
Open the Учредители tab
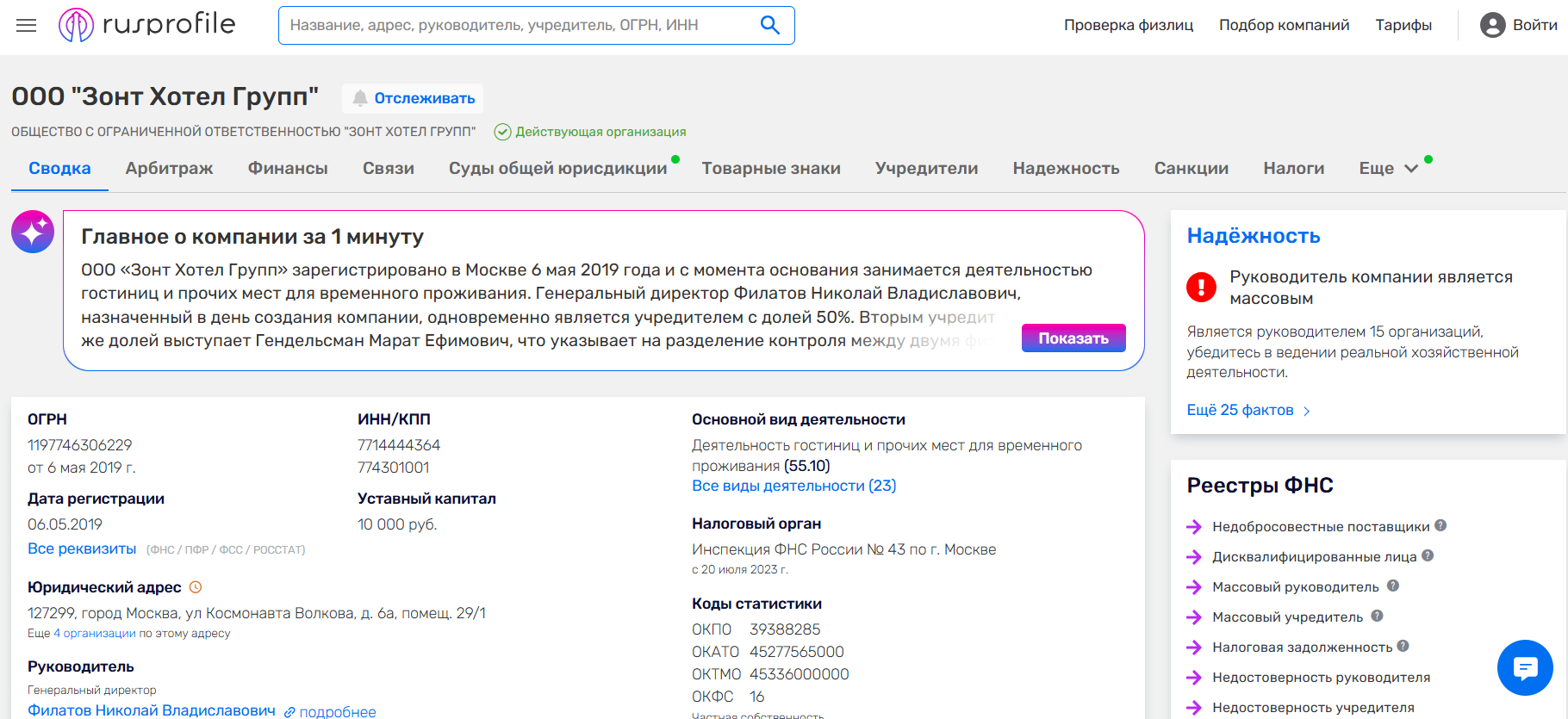click(x=926, y=169)
